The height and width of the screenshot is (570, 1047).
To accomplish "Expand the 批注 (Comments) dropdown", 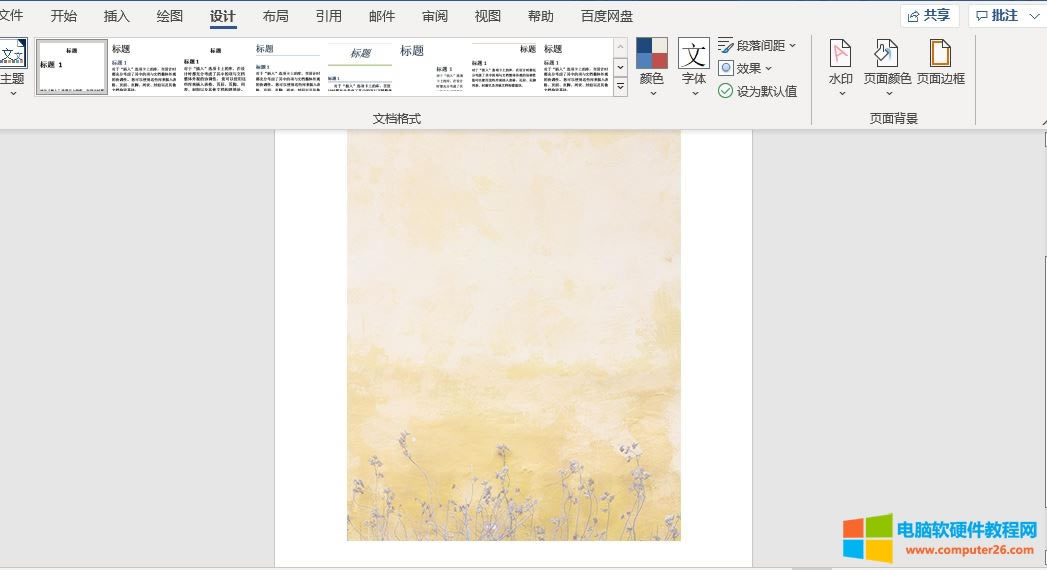I will click(1003, 16).
